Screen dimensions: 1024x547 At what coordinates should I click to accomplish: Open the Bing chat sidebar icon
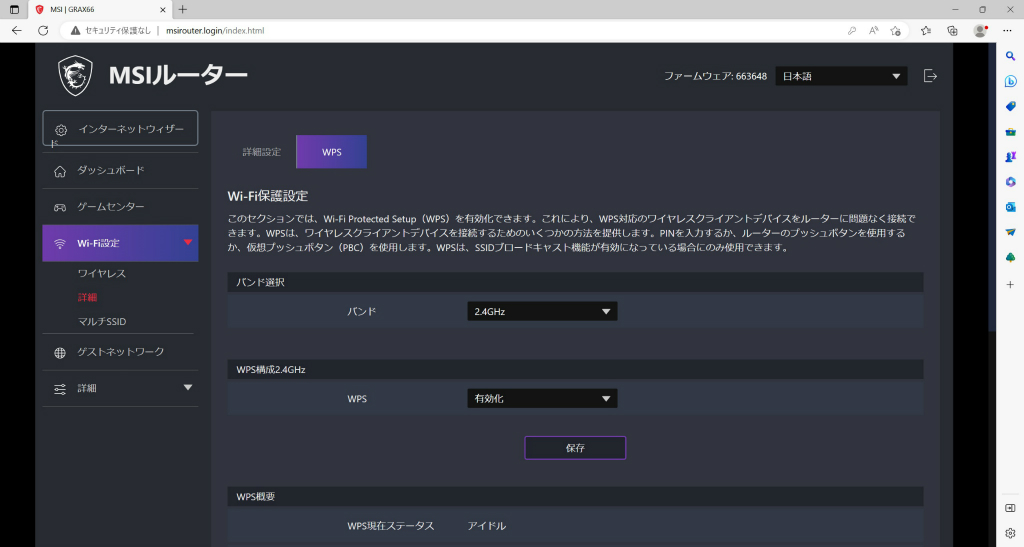tap(1010, 82)
